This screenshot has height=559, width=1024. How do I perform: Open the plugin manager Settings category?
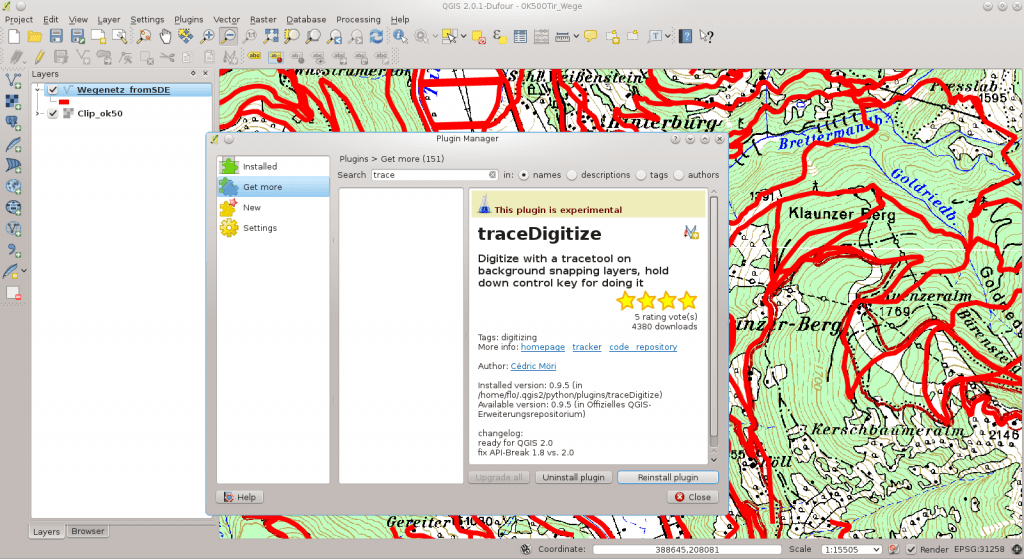(273, 228)
